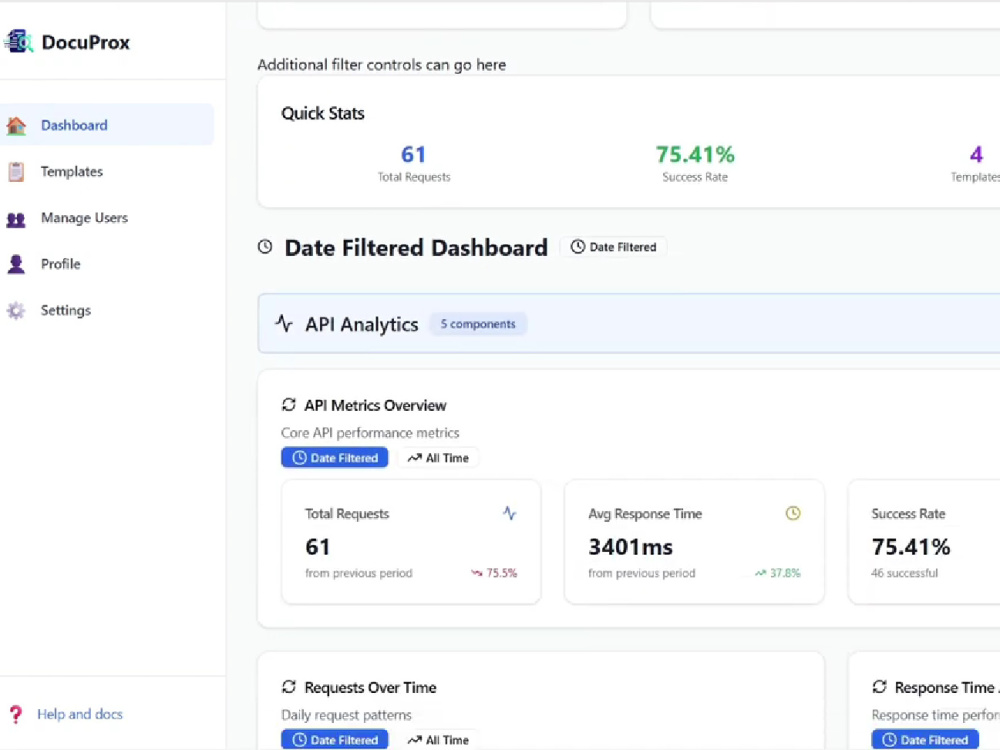This screenshot has height=750, width=1000.
Task: Open the Templates menu item
Action: point(107,172)
